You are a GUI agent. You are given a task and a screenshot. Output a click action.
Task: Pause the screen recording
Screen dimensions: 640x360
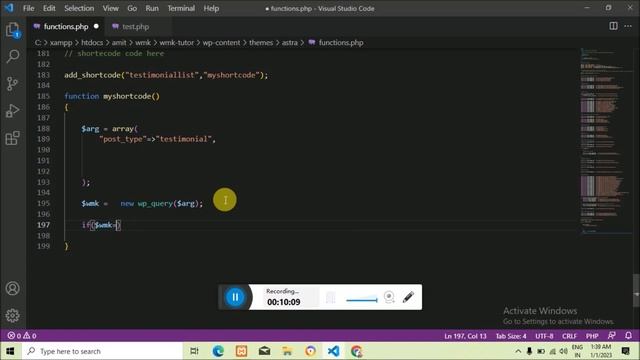(235, 297)
